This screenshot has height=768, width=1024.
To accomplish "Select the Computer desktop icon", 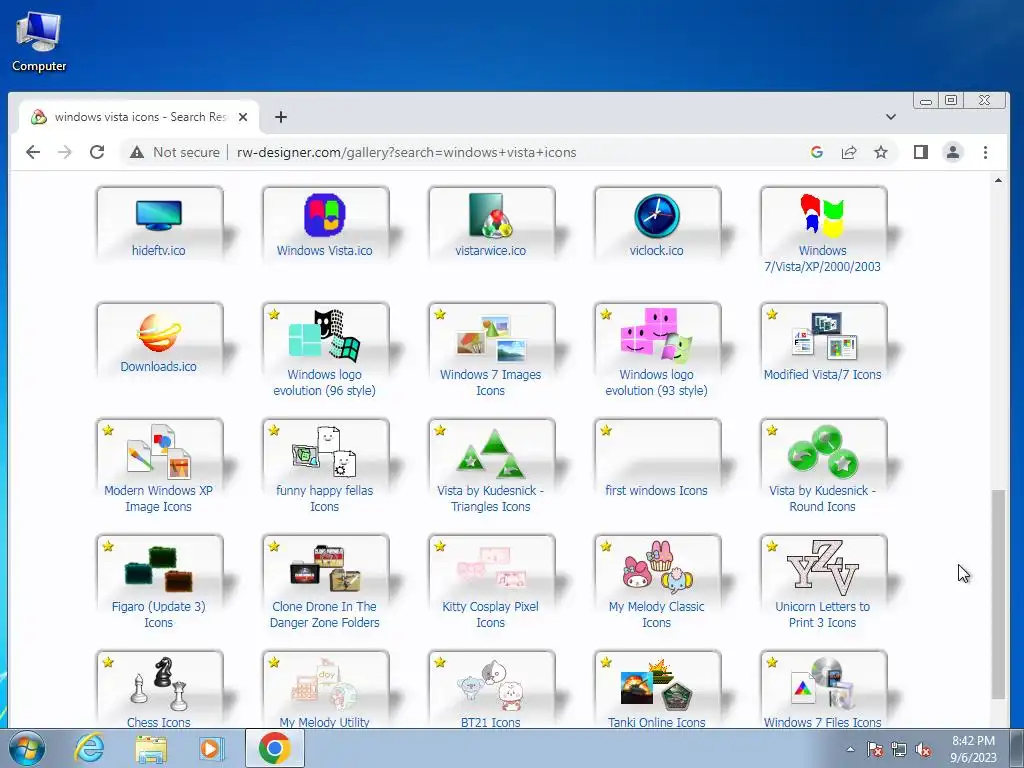I will click(39, 41).
